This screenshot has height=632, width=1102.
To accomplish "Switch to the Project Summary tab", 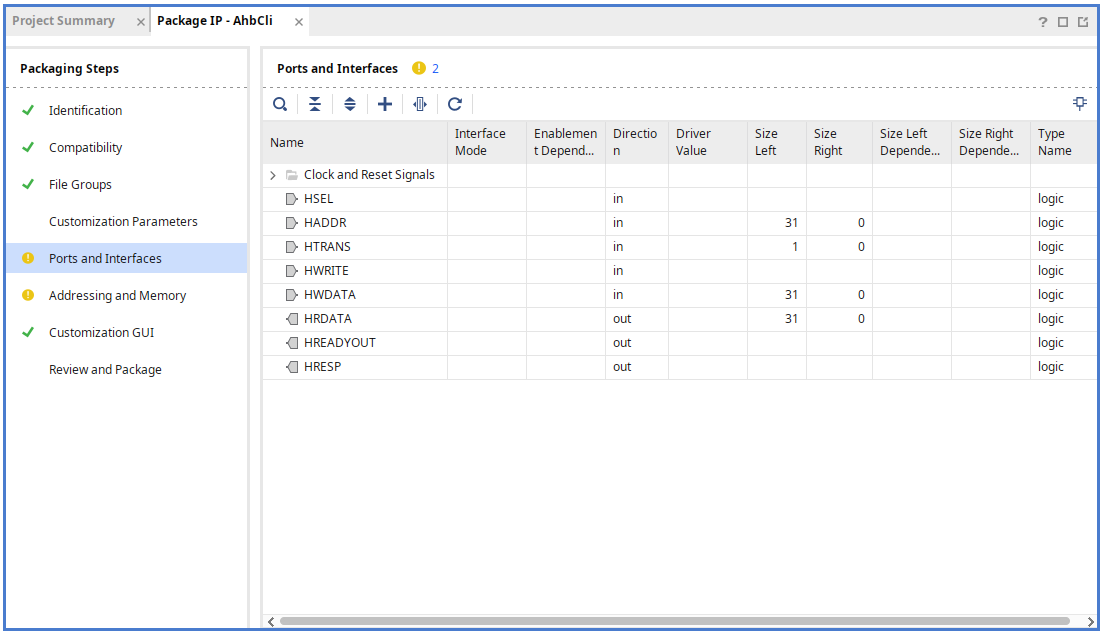I will pos(64,21).
